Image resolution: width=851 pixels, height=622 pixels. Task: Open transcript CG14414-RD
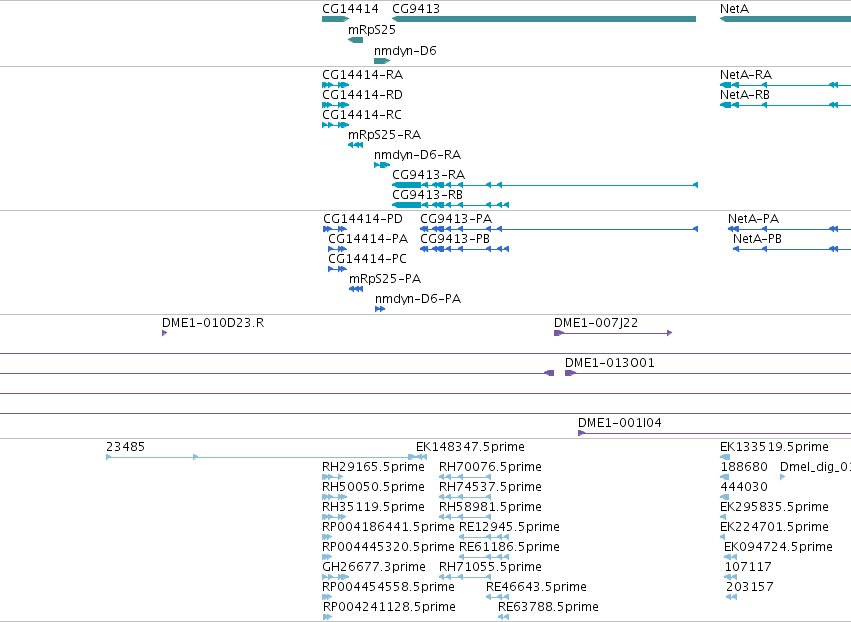pyautogui.click(x=363, y=95)
